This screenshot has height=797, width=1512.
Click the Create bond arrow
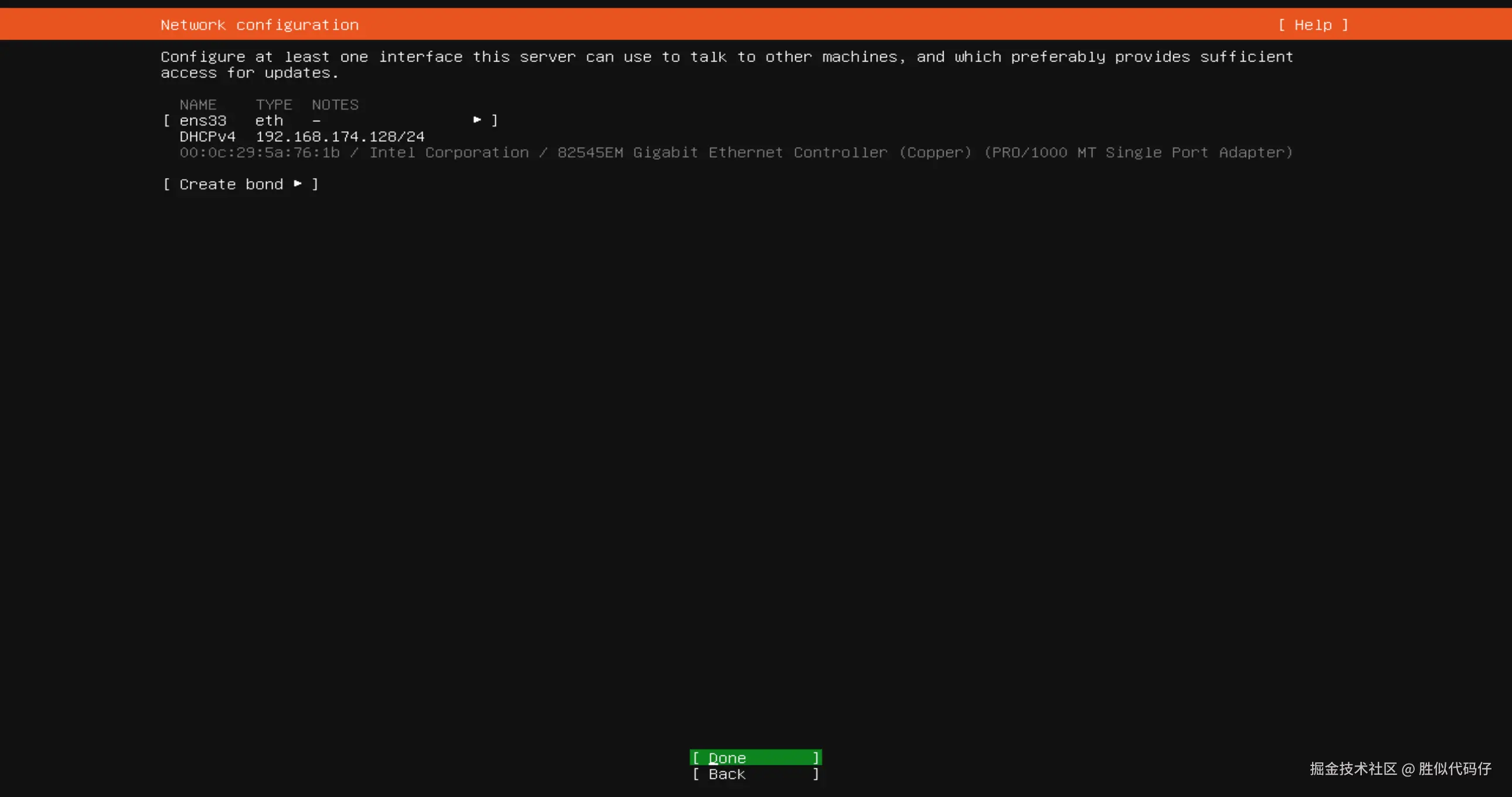(298, 183)
